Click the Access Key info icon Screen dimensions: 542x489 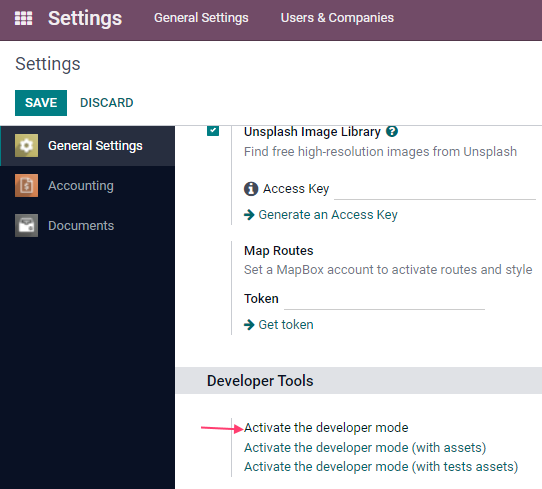251,189
